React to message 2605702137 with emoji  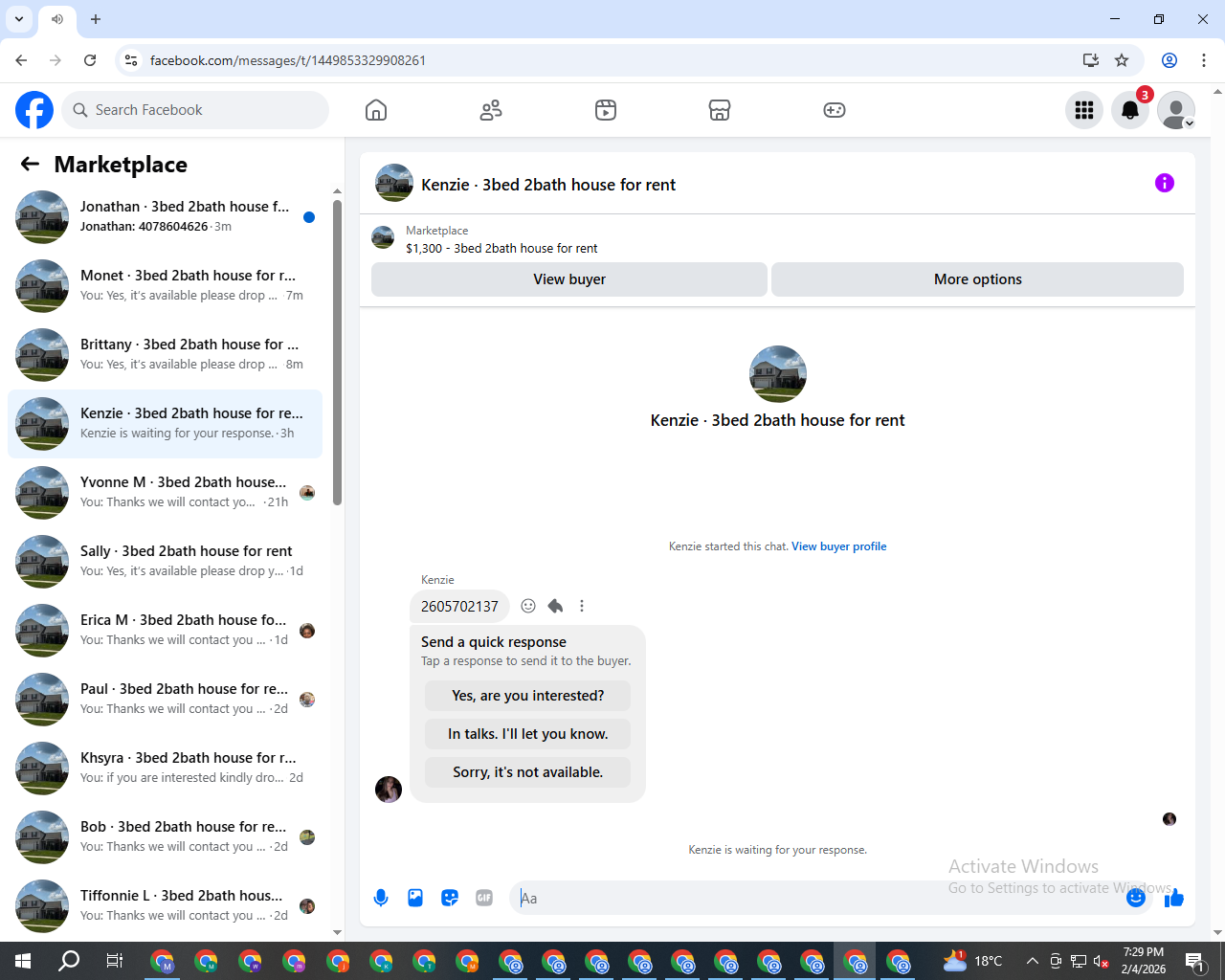point(528,606)
